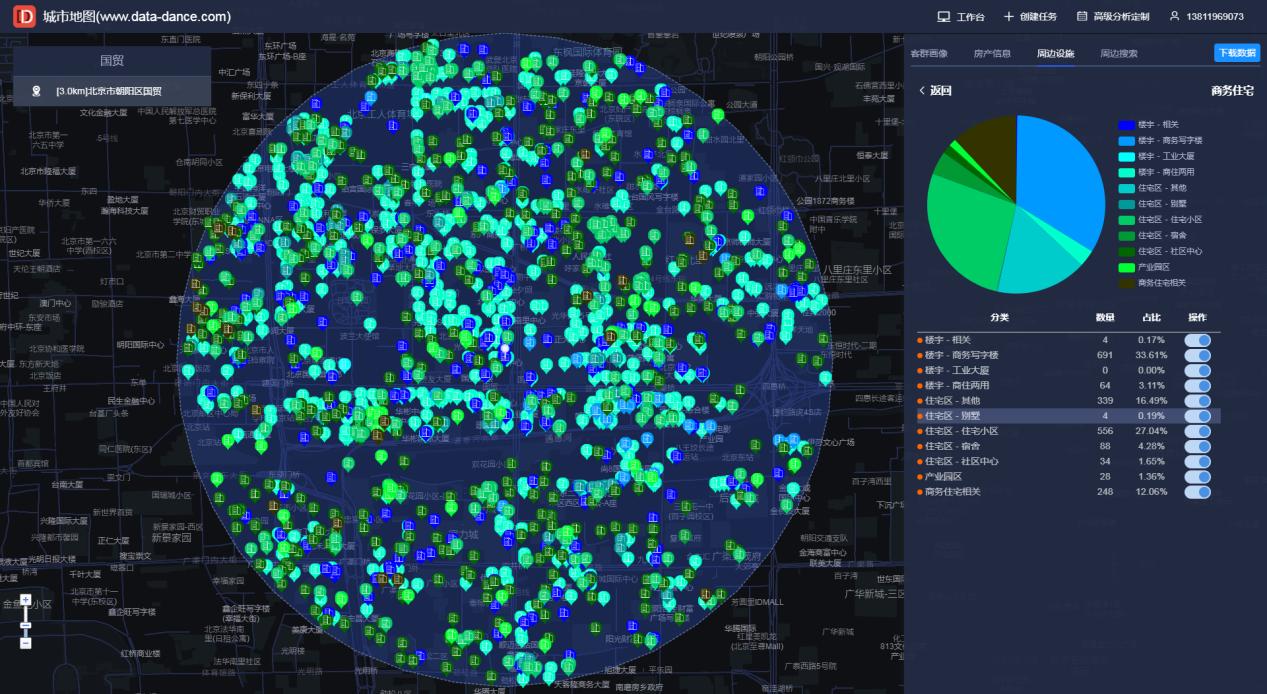Toggle off 住宅区 - 宿舍 switch
The width and height of the screenshot is (1267, 694).
click(x=1197, y=446)
